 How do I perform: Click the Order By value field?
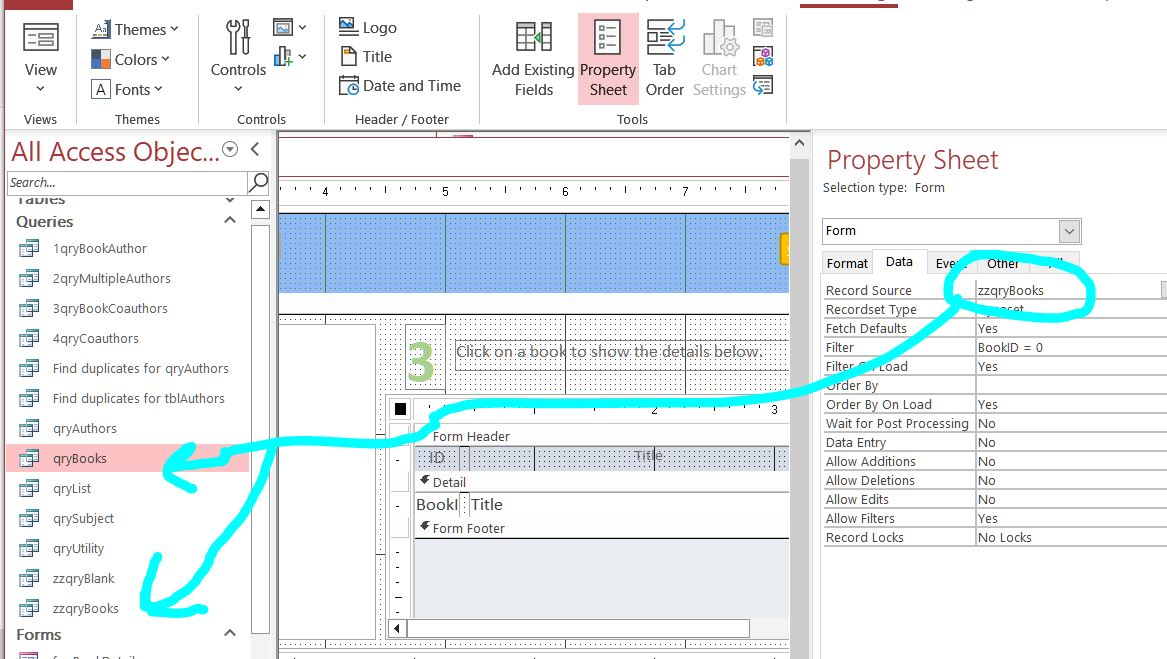(x=1071, y=386)
